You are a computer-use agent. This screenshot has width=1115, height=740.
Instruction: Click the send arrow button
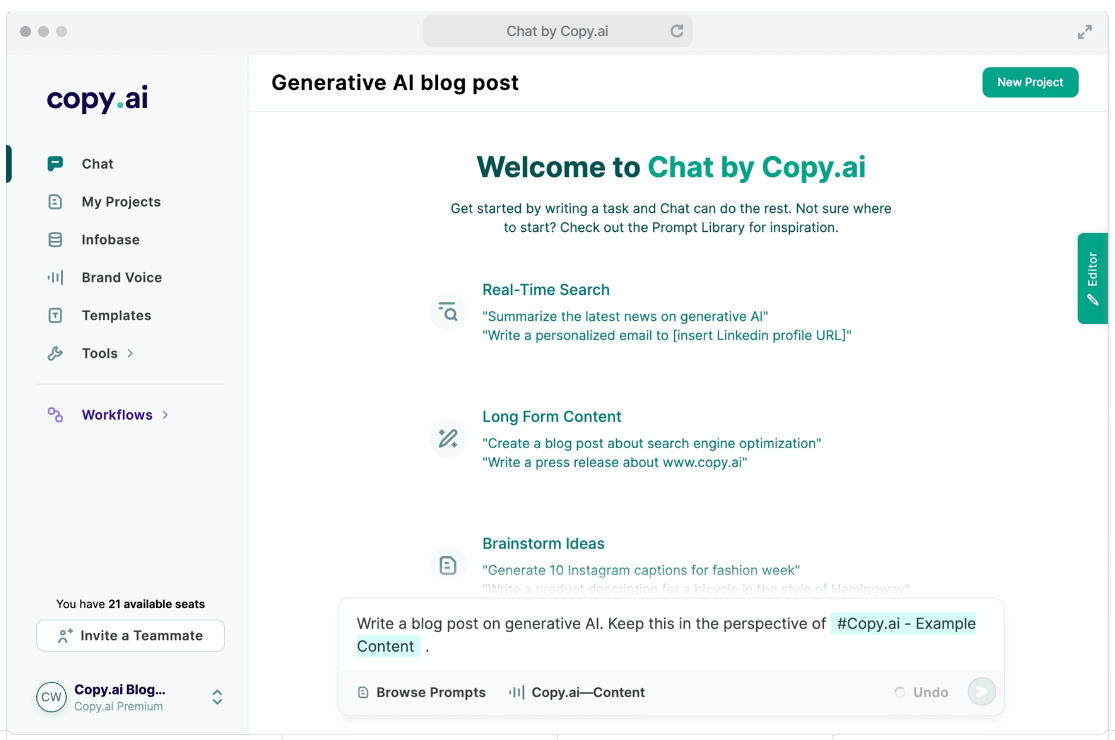[981, 692]
